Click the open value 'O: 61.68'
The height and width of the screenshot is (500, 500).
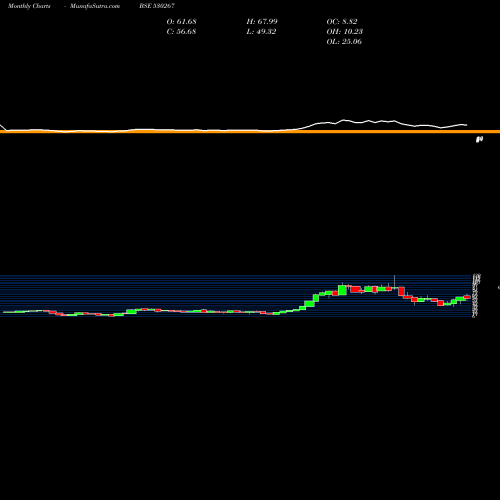(x=181, y=21)
